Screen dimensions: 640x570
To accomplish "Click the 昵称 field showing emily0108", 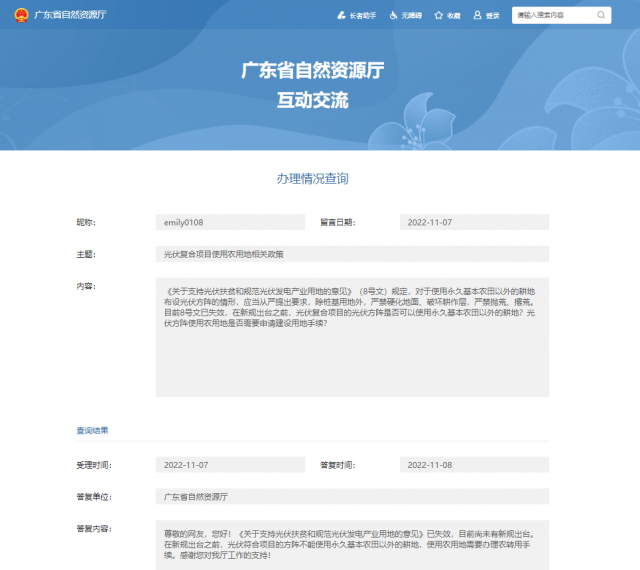I will [x=230, y=222].
